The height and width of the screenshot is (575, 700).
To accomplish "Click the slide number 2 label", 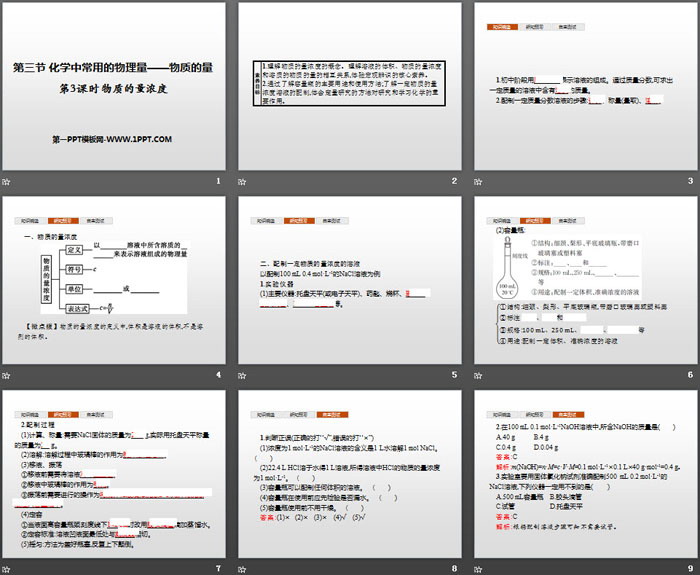I will (454, 181).
